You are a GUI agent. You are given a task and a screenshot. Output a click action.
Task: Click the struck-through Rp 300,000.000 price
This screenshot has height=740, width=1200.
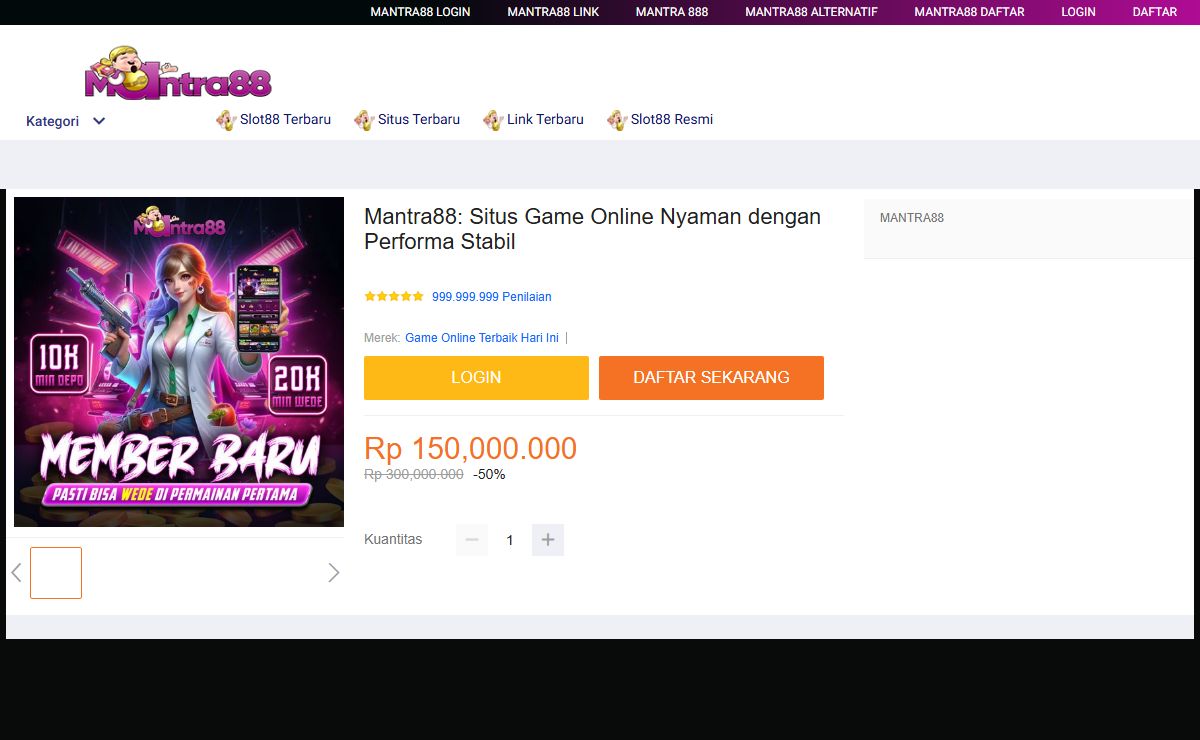(x=414, y=474)
